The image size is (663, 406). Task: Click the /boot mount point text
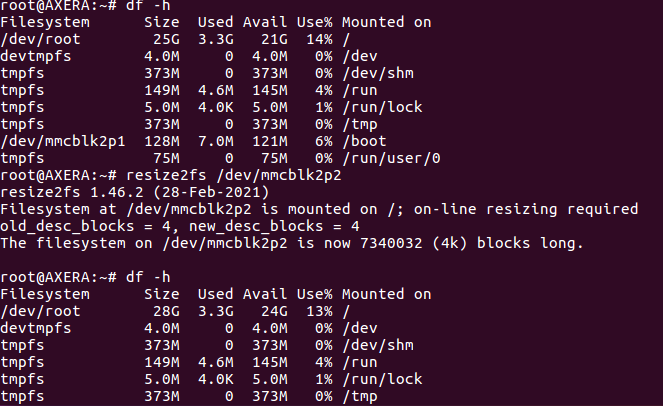click(364, 141)
